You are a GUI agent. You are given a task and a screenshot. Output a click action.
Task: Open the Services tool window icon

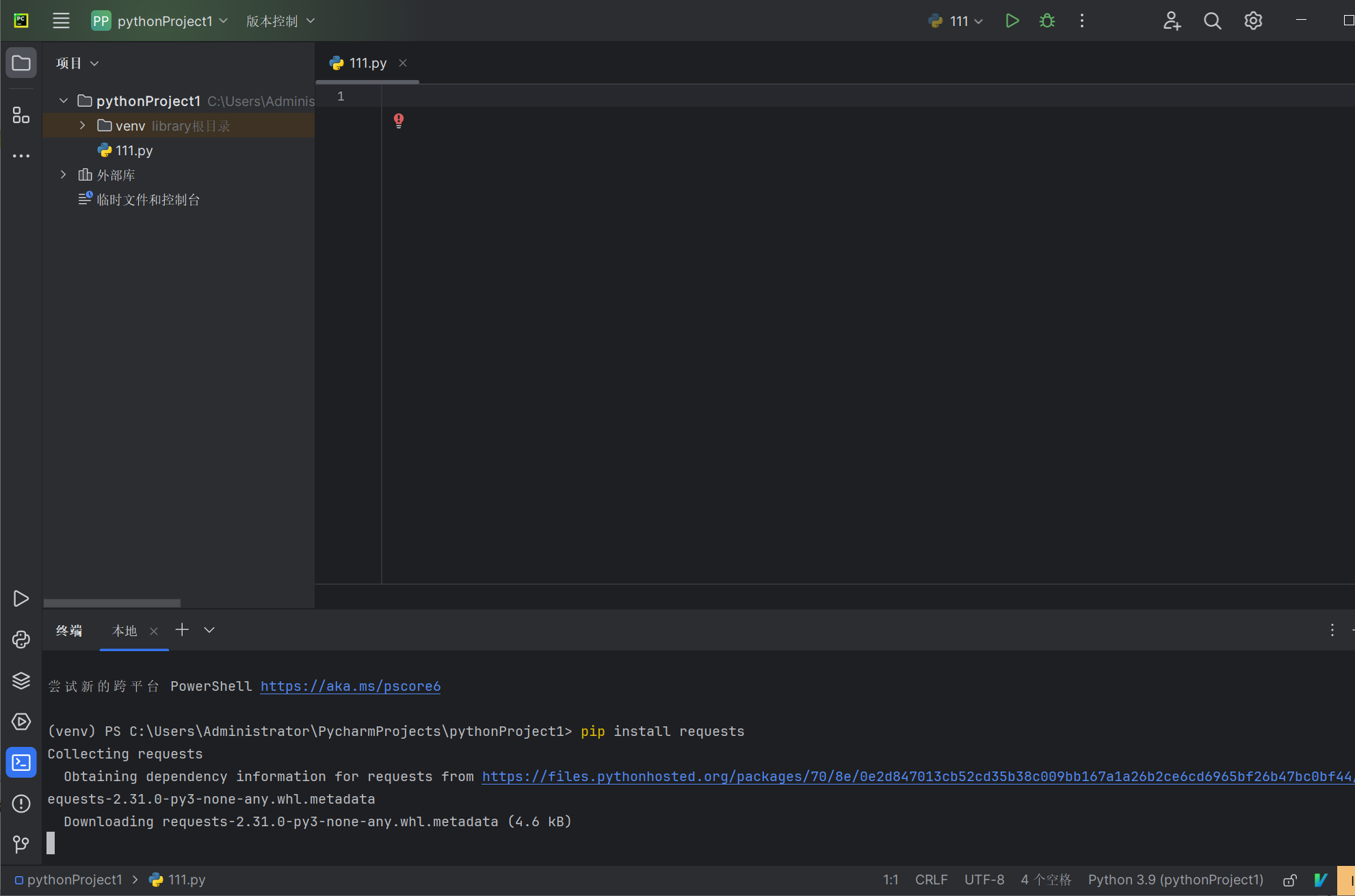point(21,722)
